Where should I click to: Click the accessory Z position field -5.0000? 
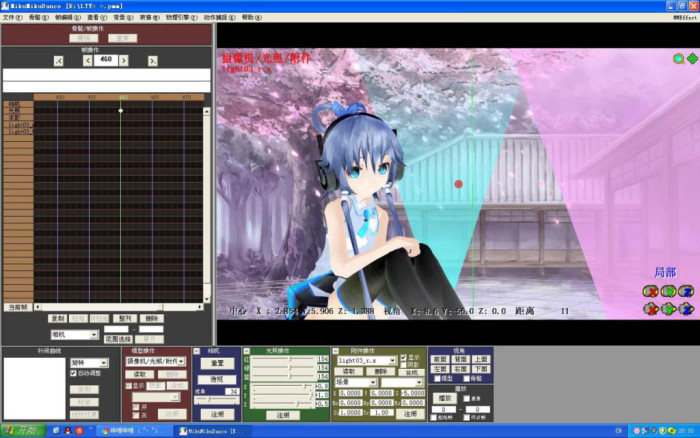[x=413, y=393]
